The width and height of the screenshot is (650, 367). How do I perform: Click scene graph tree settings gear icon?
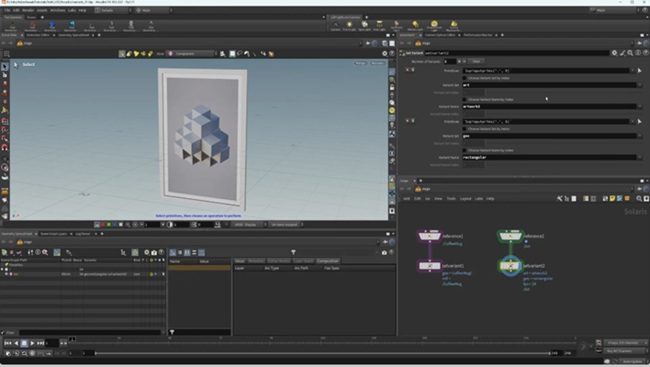tap(146, 252)
